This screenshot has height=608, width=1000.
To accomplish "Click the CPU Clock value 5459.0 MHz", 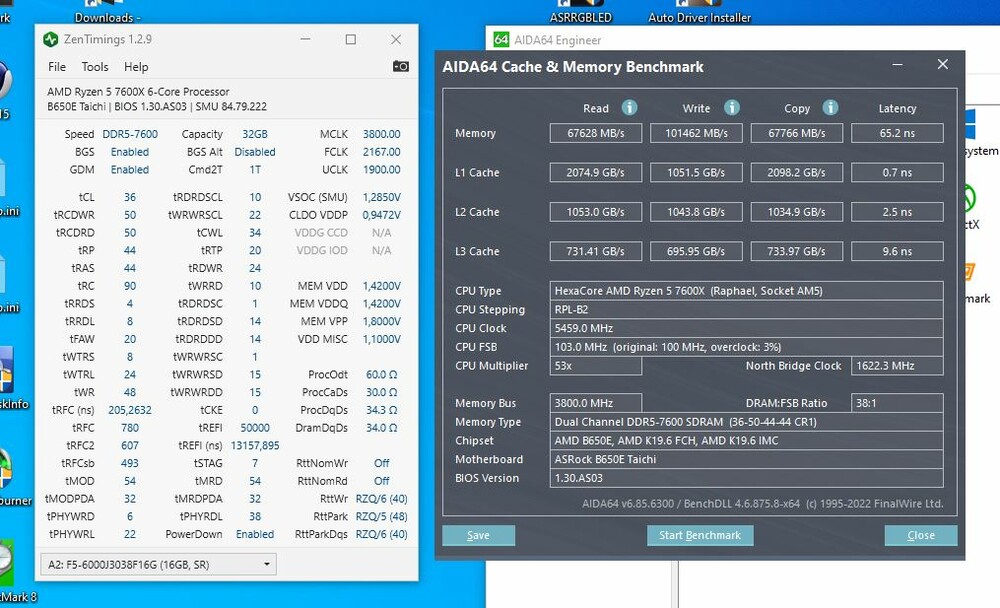I will click(746, 329).
